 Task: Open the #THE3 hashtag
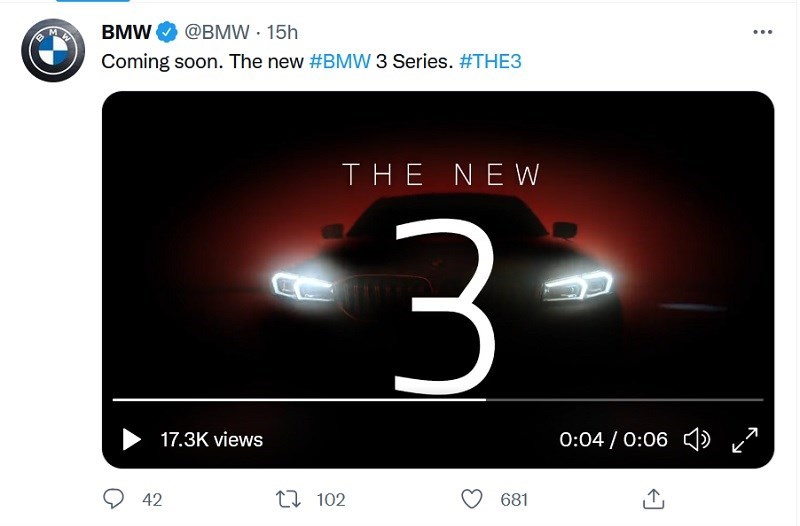(490, 61)
